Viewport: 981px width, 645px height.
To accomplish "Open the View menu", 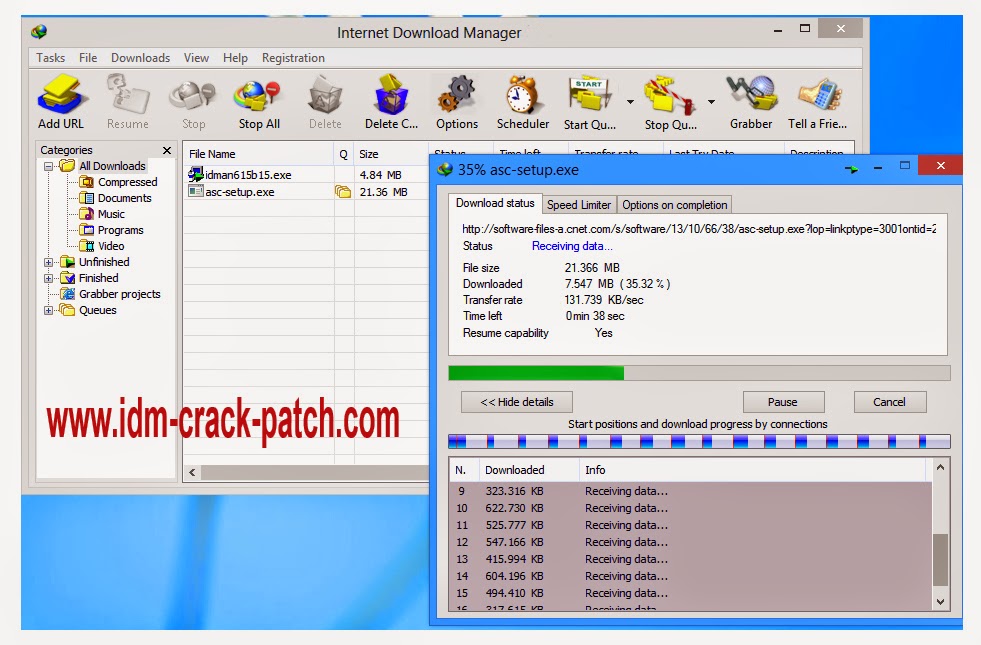I will (196, 58).
